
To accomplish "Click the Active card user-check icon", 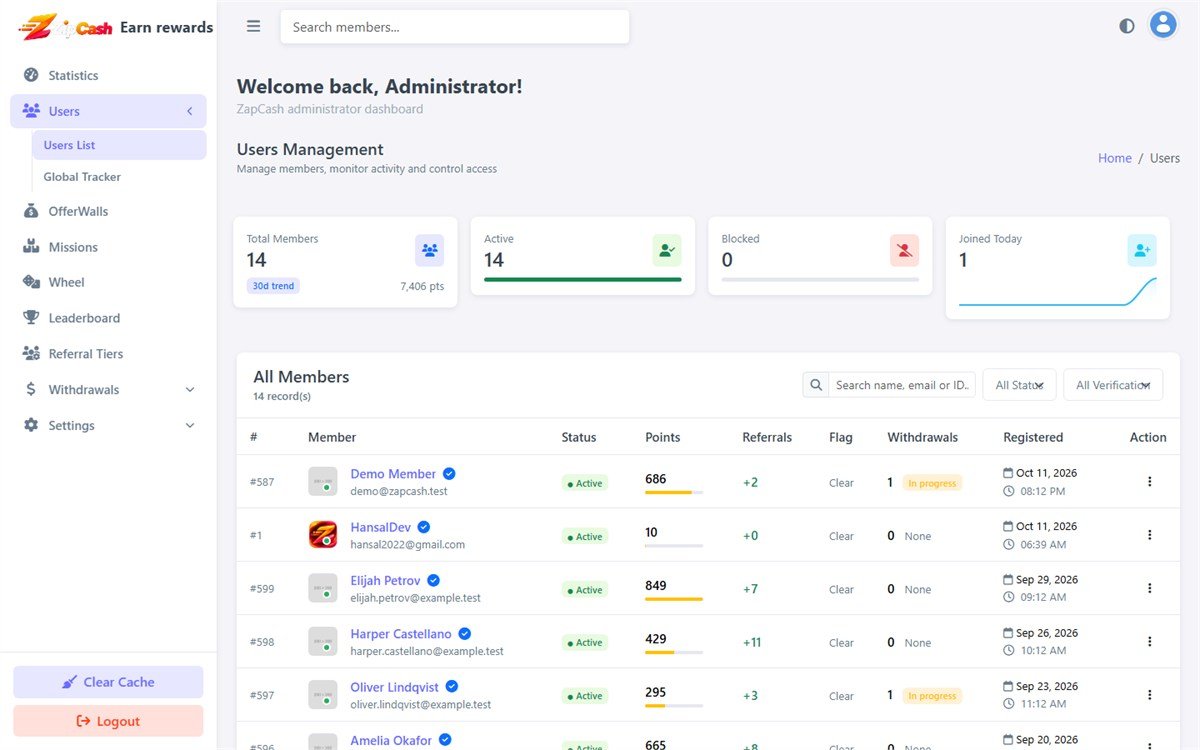I will point(667,251).
